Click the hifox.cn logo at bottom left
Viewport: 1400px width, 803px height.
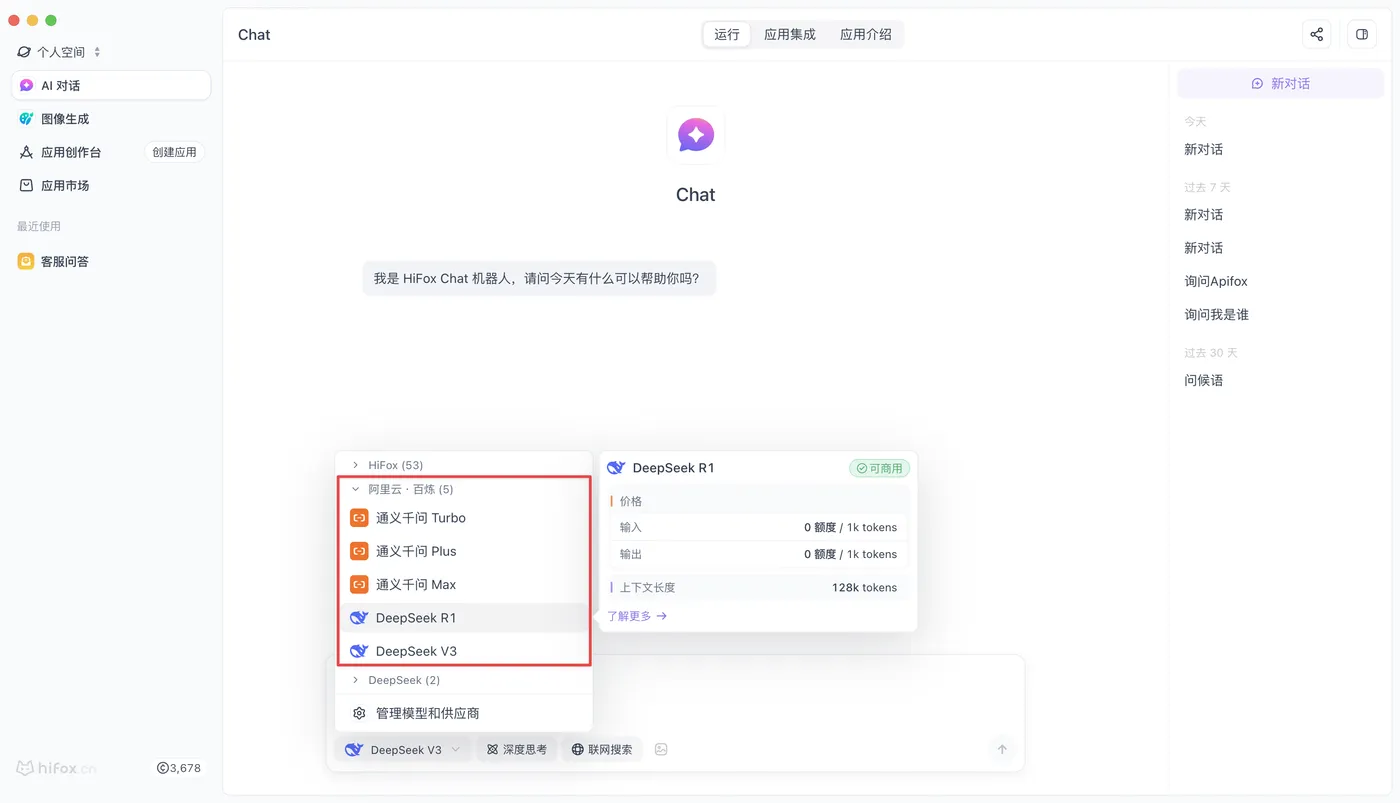(x=57, y=768)
